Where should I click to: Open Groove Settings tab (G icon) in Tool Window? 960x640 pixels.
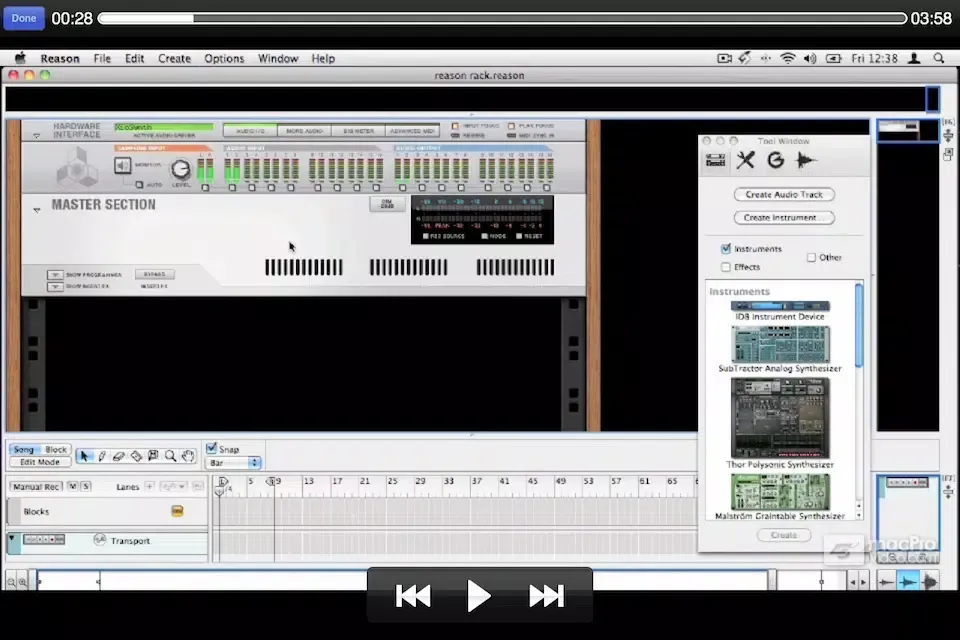[775, 160]
